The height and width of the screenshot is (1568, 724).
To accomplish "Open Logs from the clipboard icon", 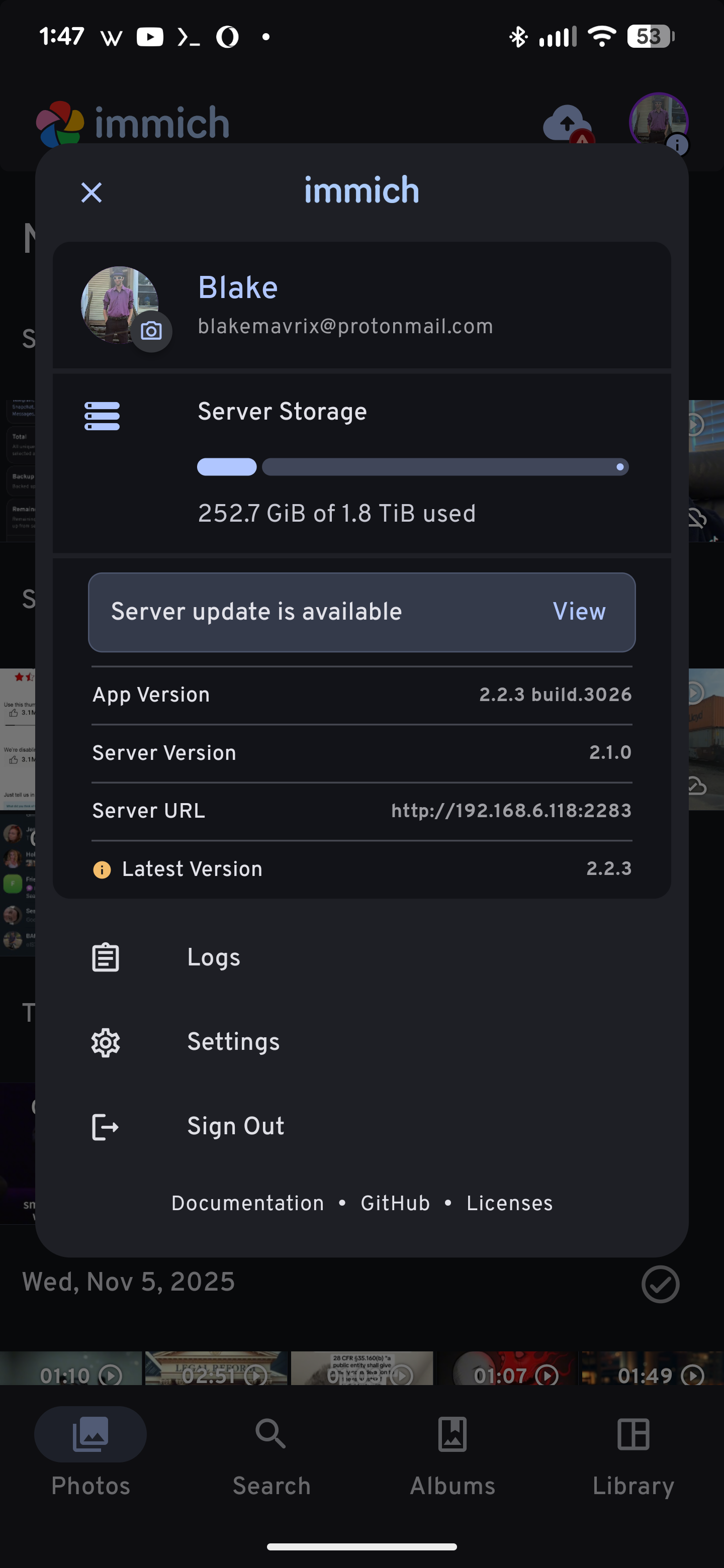I will coord(106,957).
